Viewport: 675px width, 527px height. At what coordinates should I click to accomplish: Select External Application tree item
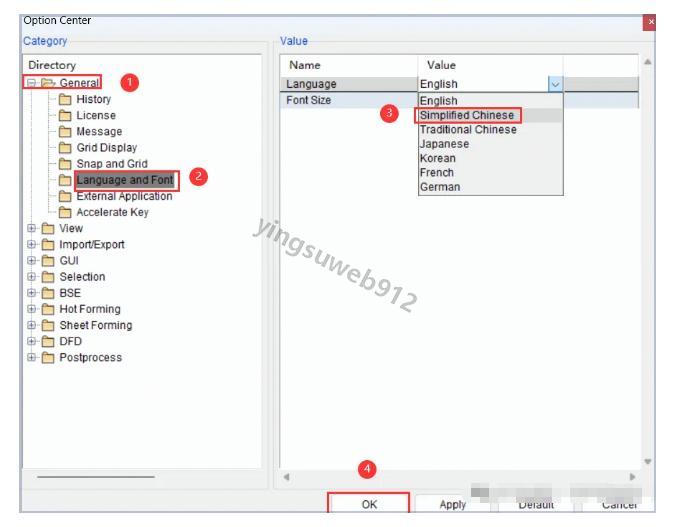point(124,196)
